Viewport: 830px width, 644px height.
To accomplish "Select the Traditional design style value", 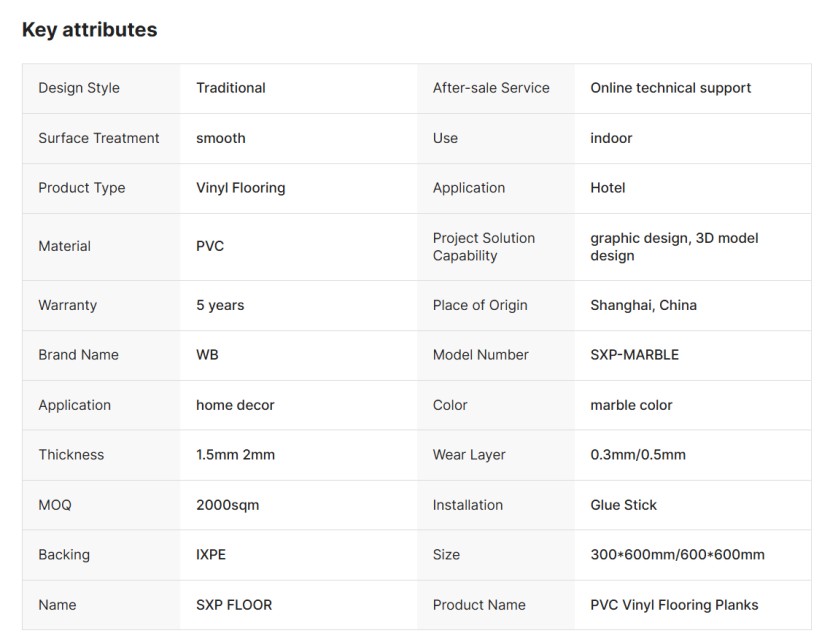I will pyautogui.click(x=231, y=88).
